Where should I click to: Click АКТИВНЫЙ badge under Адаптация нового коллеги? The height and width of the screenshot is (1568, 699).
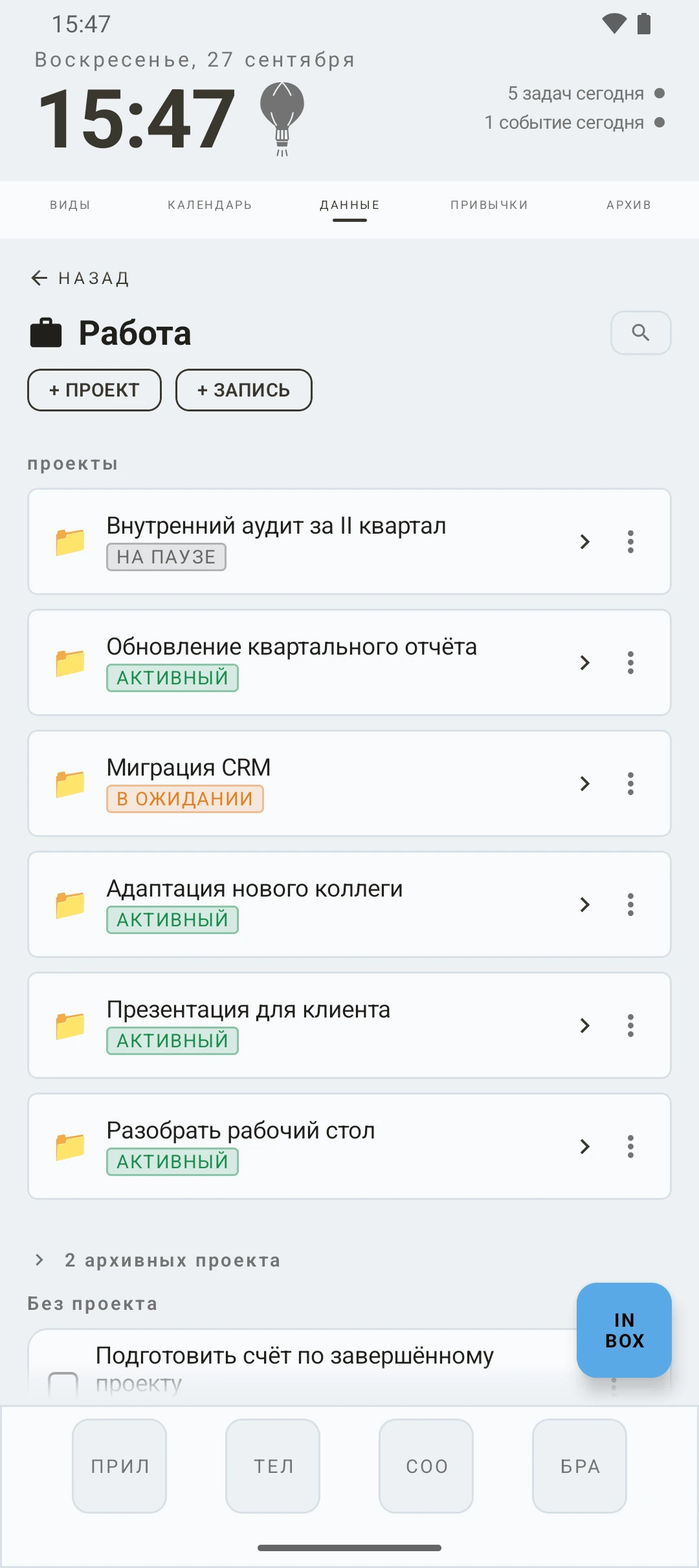(173, 920)
